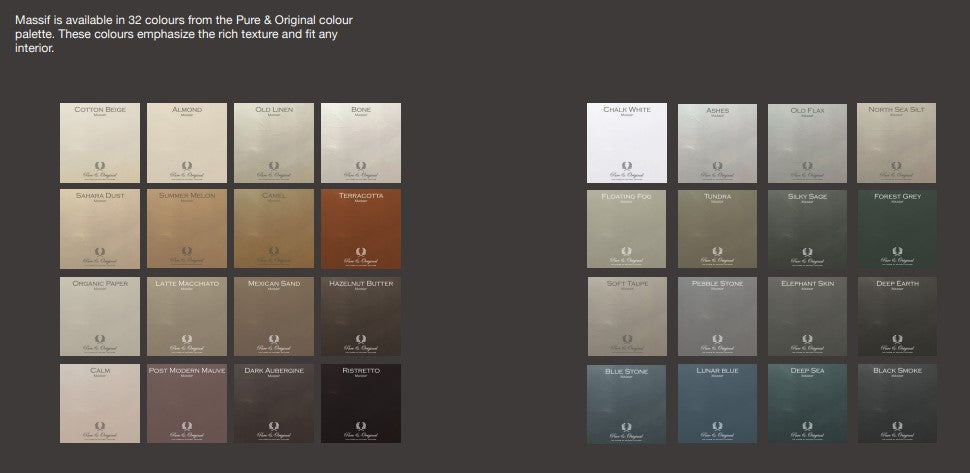Click the Old Linen colour swatch
The image size is (970, 473).
click(x=274, y=142)
